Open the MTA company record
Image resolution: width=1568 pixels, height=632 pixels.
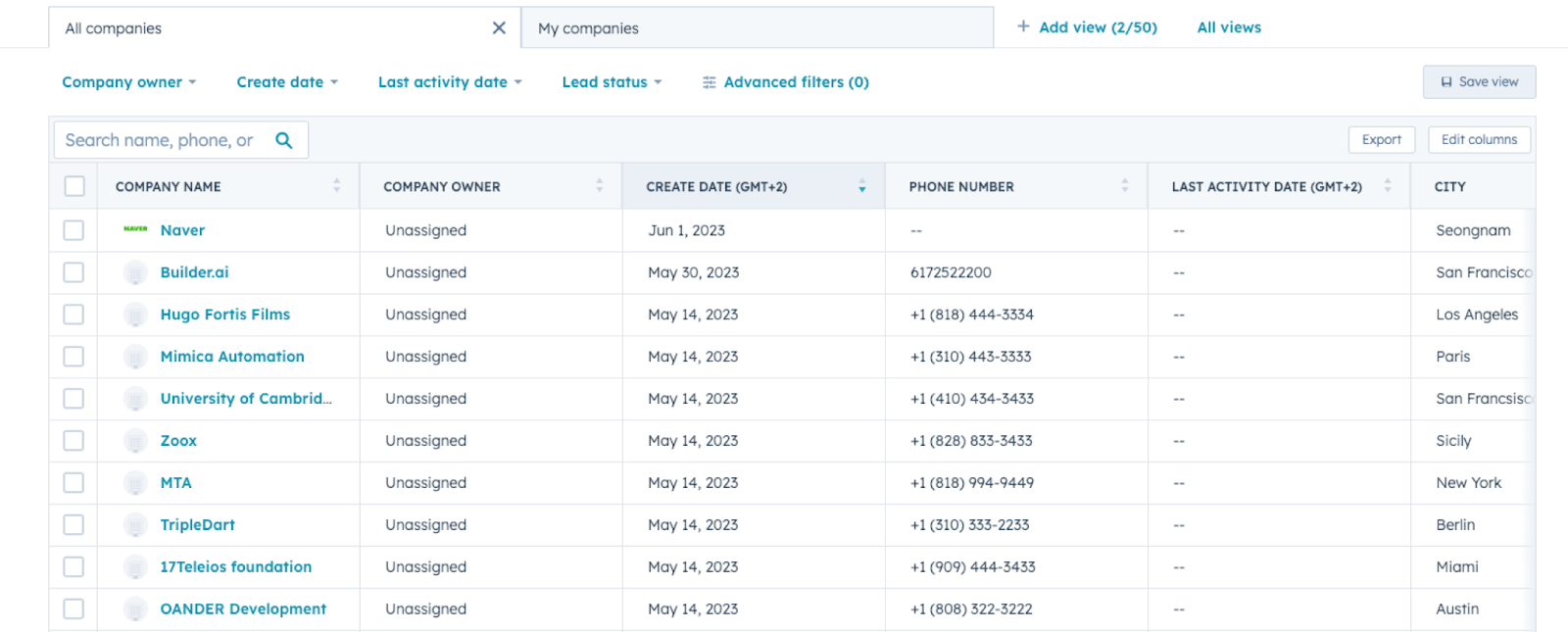click(176, 483)
